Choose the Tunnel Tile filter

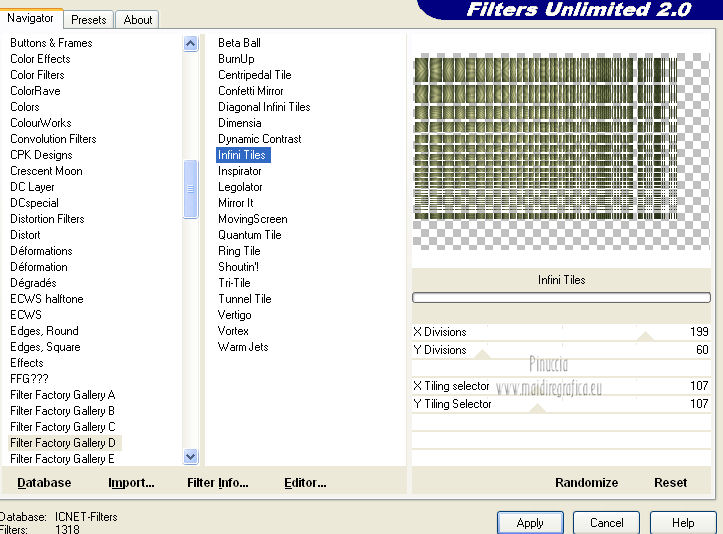244,299
